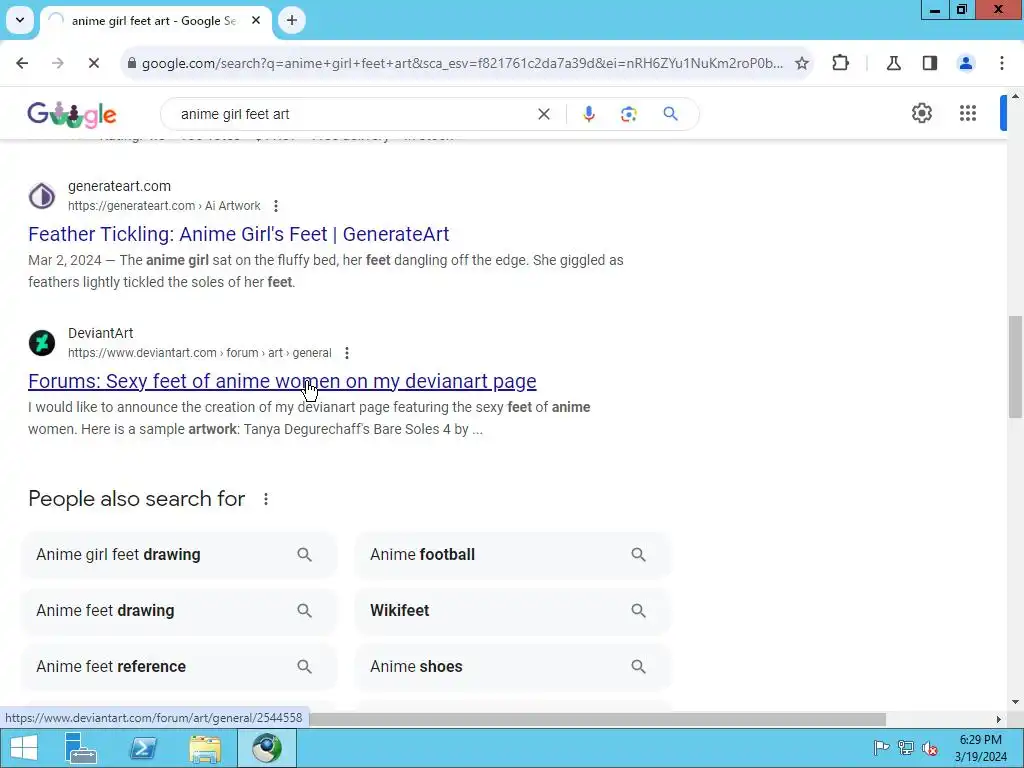Start voice search with microphone
The height and width of the screenshot is (768, 1024).
coord(588,114)
